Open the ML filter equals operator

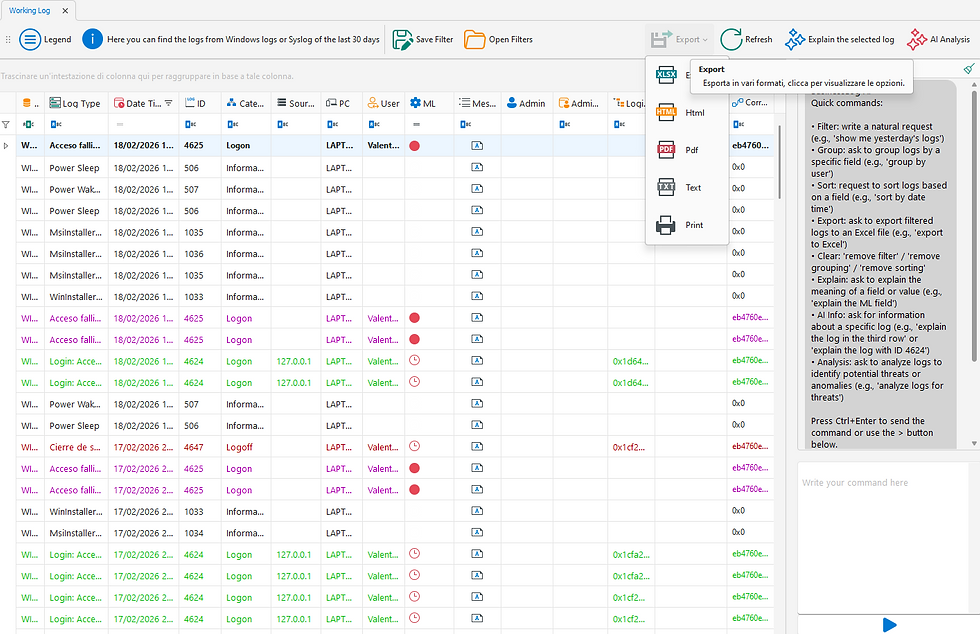click(x=416, y=124)
